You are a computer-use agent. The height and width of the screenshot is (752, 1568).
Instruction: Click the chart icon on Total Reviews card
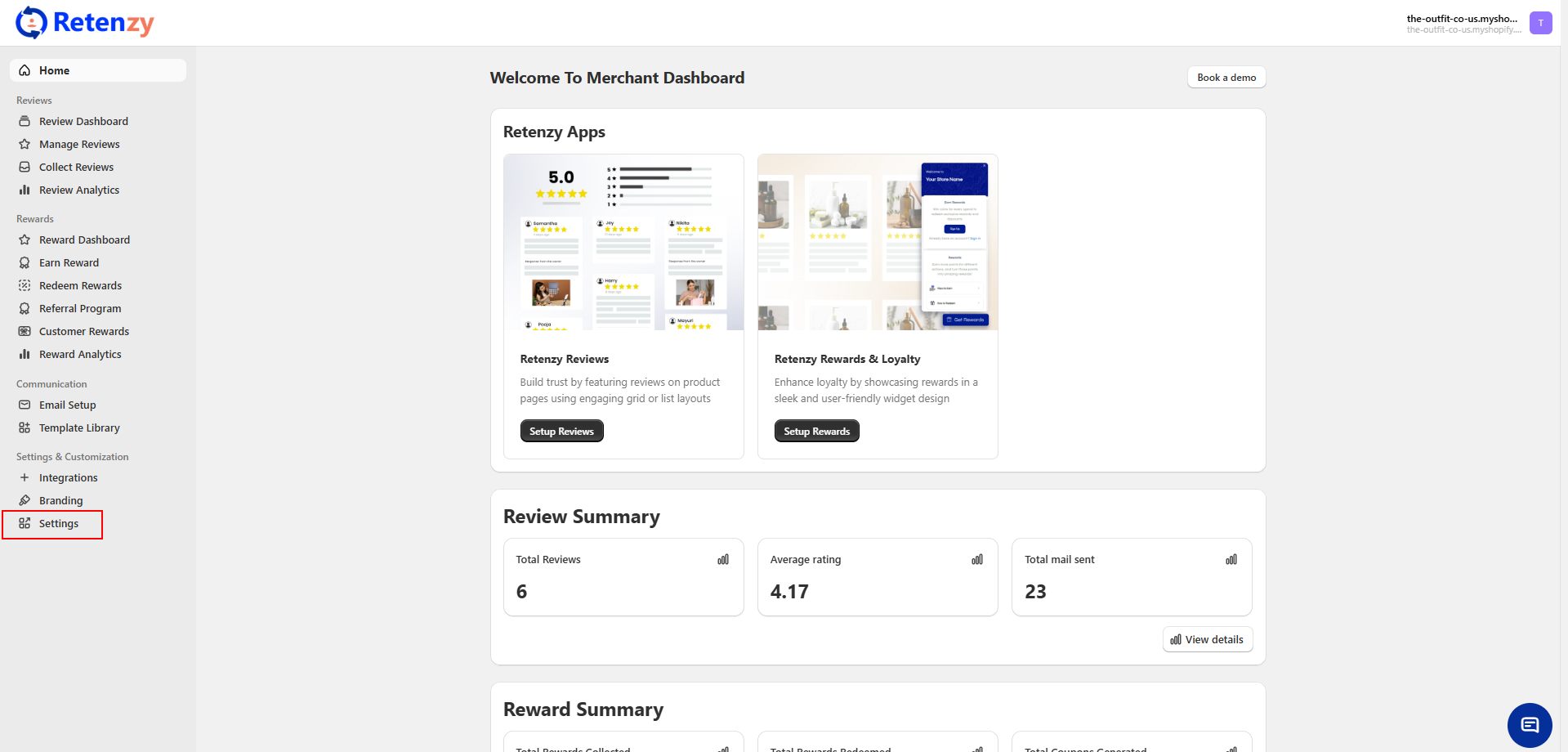[x=723, y=560]
